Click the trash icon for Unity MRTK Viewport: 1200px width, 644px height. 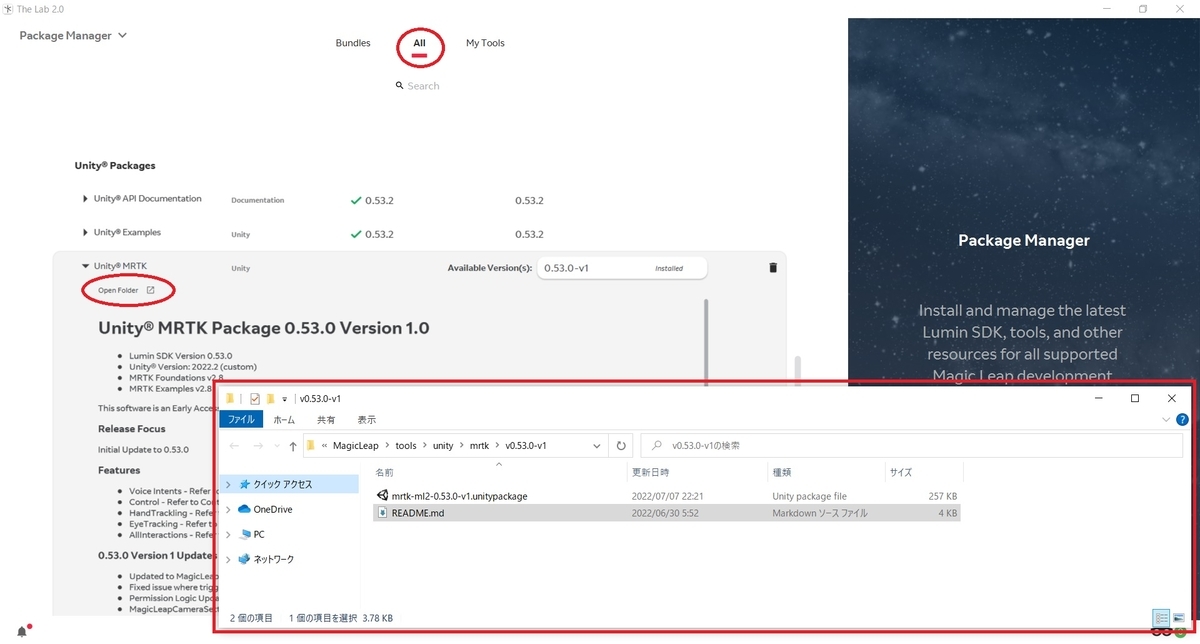[x=773, y=268]
